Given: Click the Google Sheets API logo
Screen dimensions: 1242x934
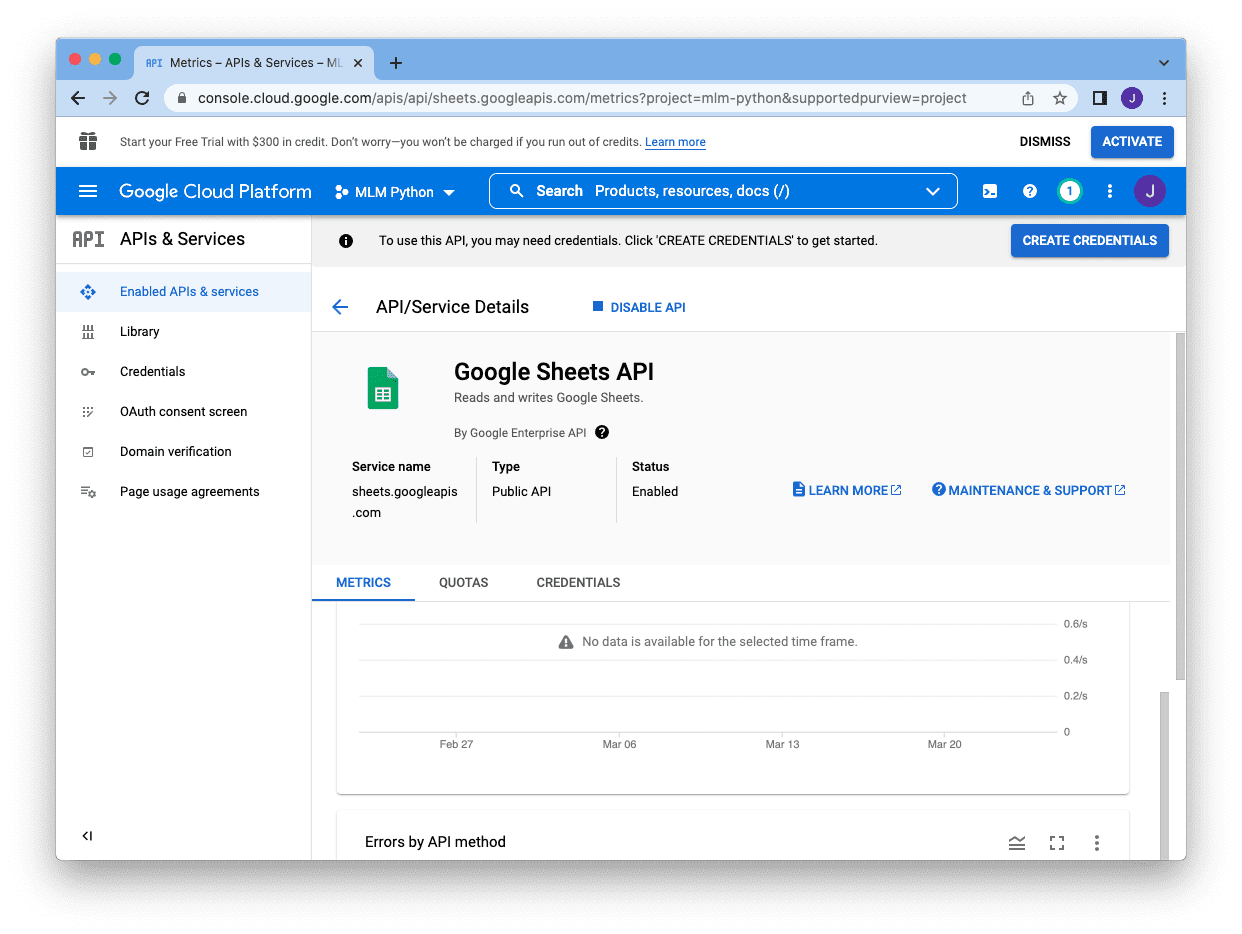Looking at the screenshot, I should click(x=383, y=388).
